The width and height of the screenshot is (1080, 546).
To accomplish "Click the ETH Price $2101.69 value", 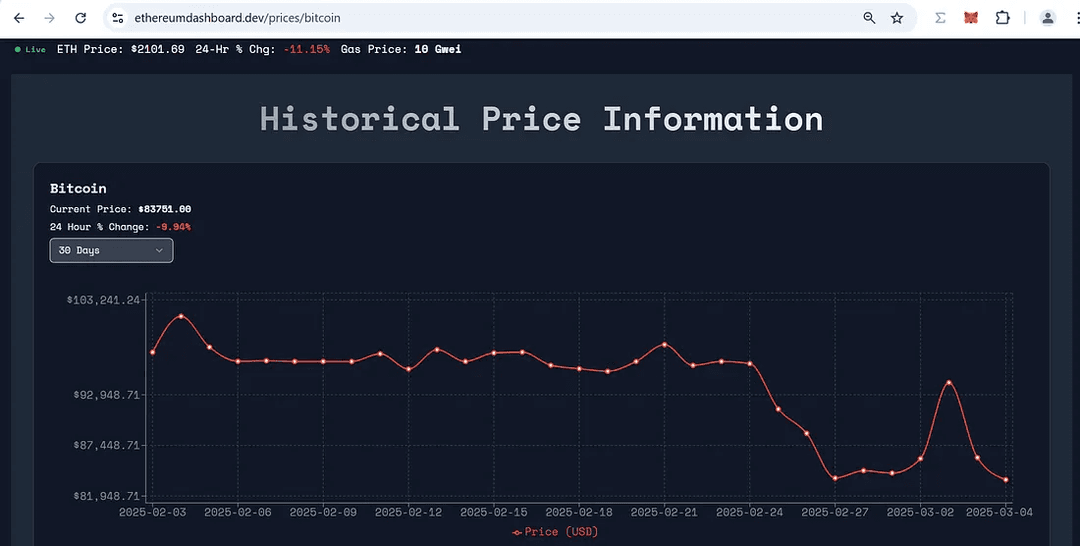I will [158, 50].
